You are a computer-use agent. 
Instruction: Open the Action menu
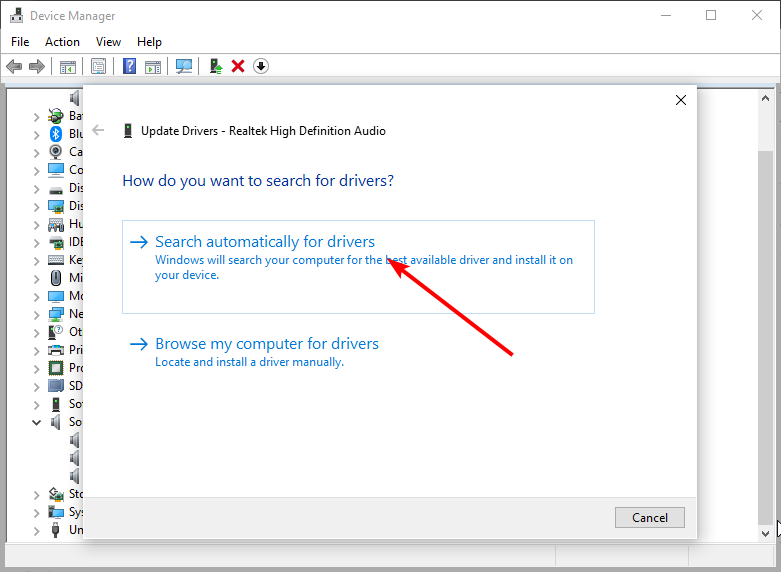click(x=62, y=42)
